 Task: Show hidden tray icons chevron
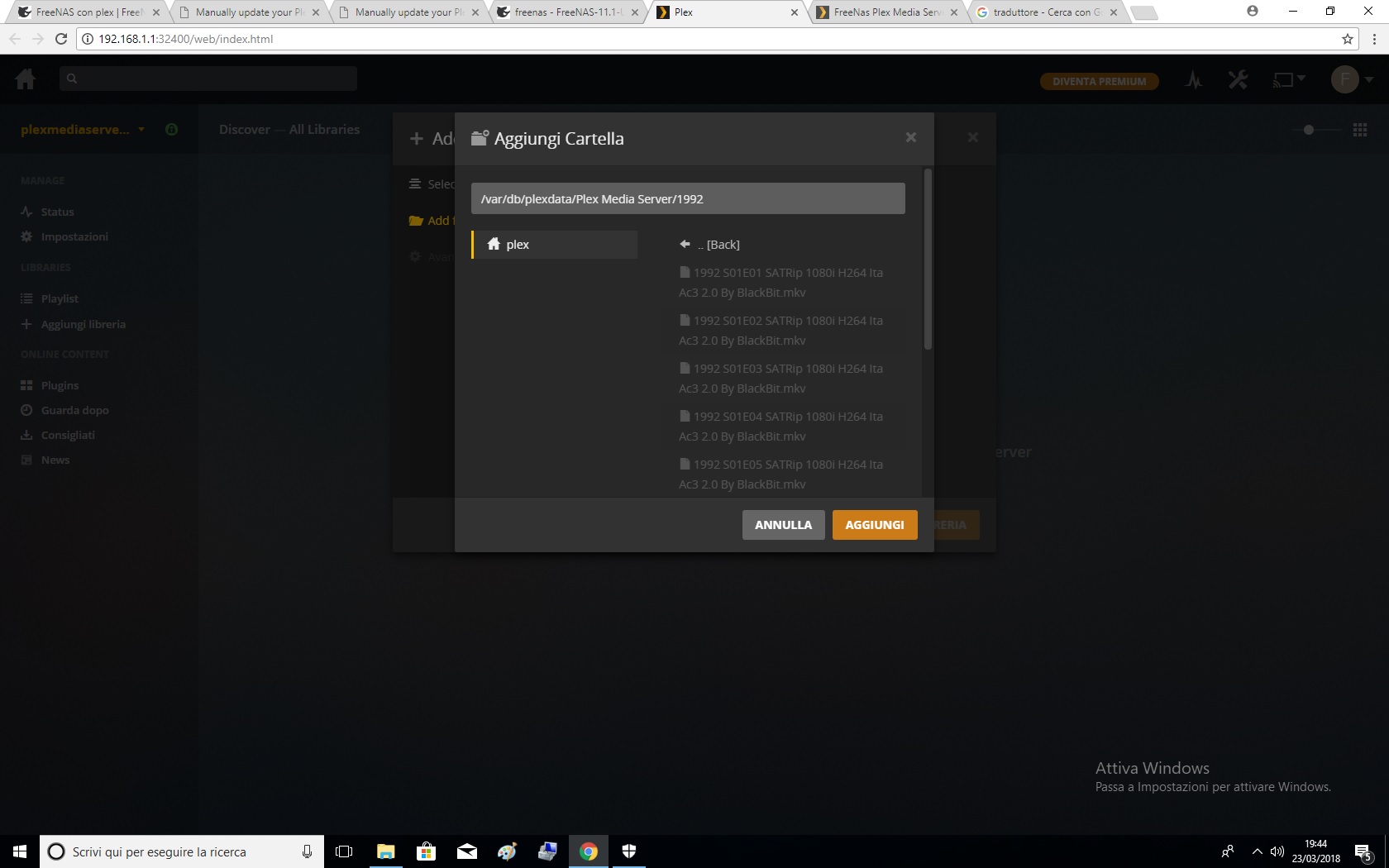pos(1257,851)
